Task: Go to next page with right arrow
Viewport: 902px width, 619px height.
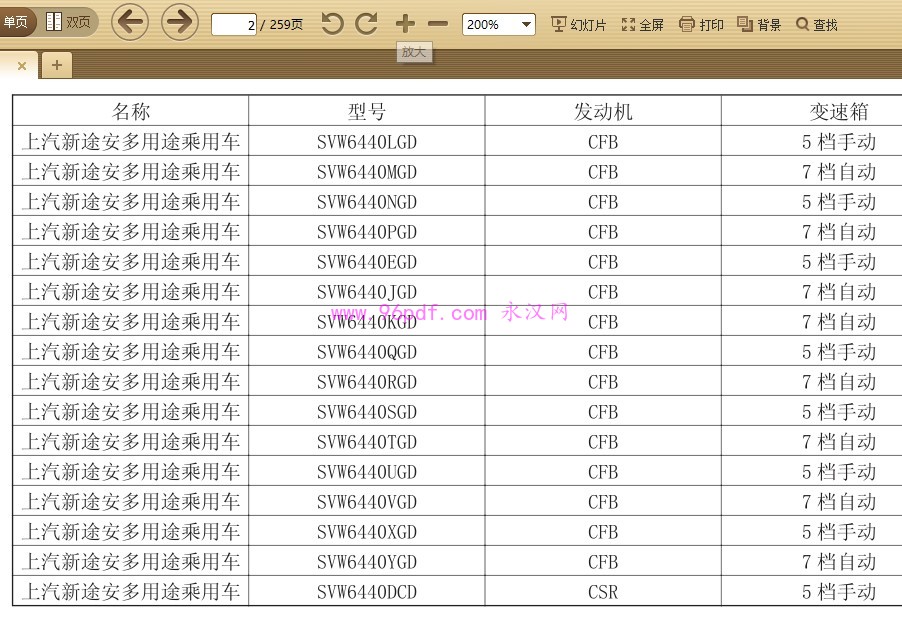Action: [x=179, y=22]
